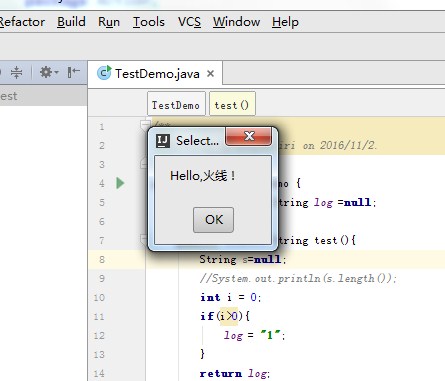Toggle the fold marker at line 7

143,238
